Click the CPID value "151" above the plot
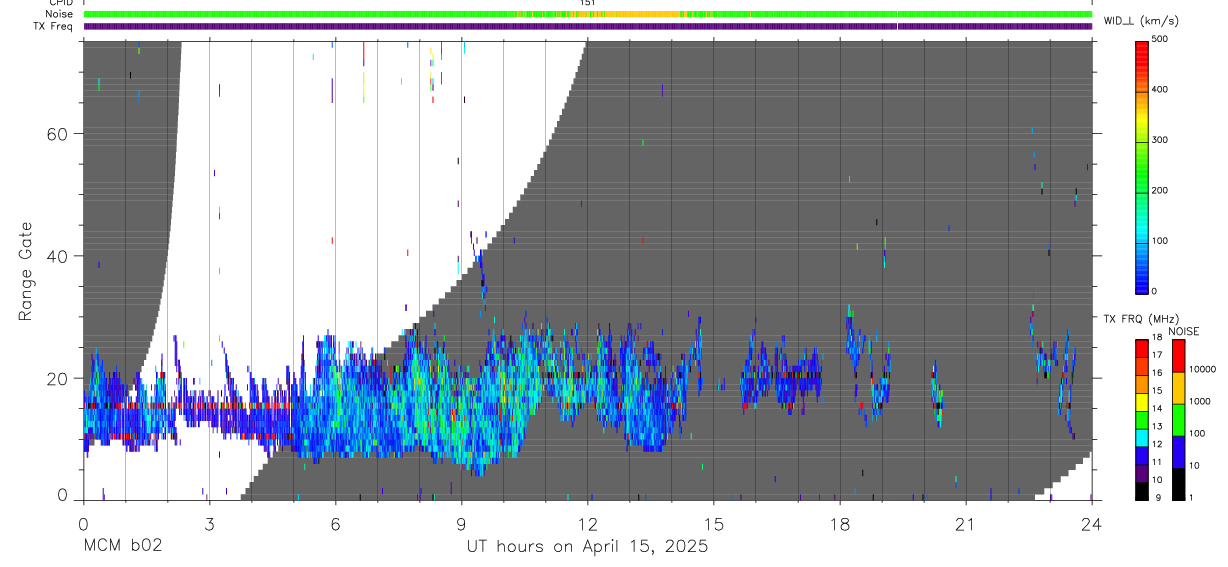The width and height of the screenshot is (1228, 567). point(588,3)
